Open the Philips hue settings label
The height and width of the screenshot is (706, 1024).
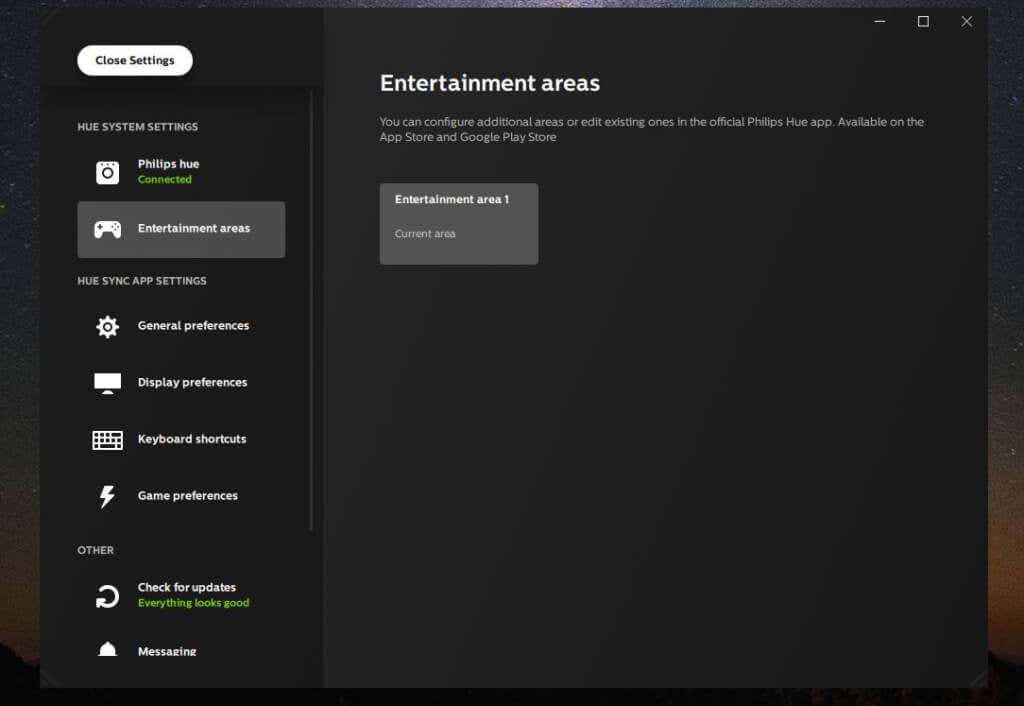pos(168,164)
